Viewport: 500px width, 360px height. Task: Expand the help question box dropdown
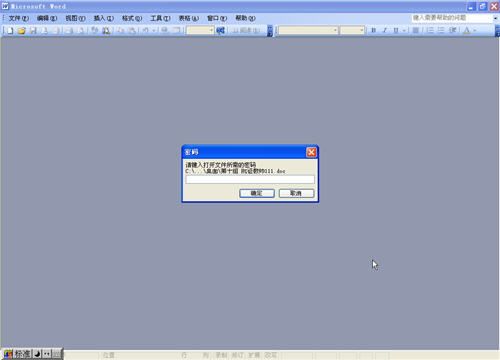[495, 18]
